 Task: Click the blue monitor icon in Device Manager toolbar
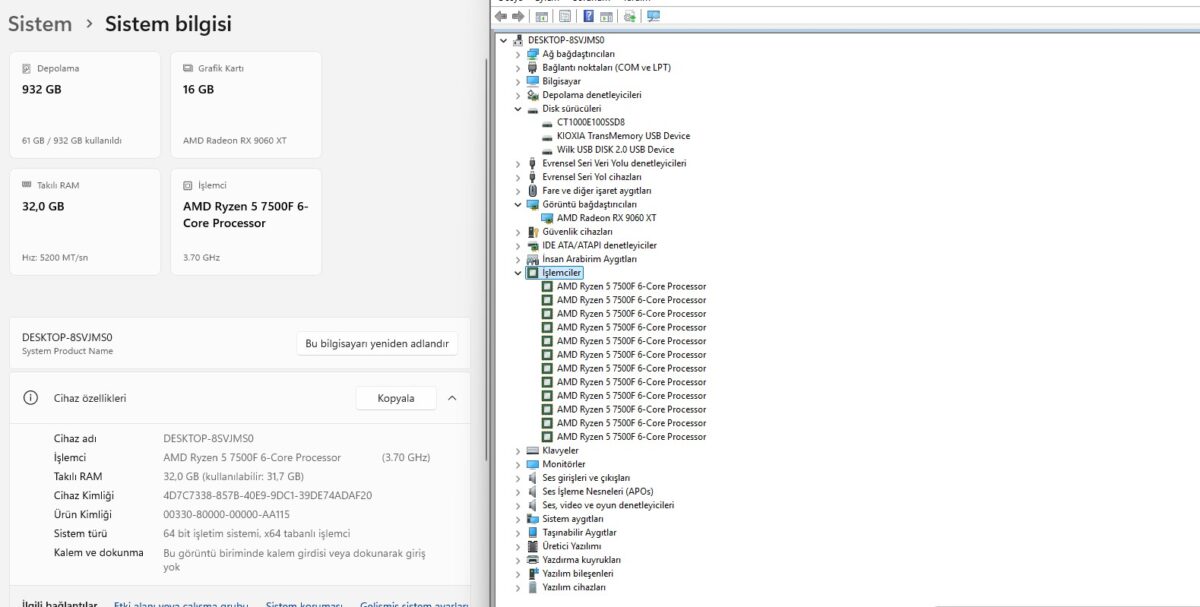tap(653, 16)
